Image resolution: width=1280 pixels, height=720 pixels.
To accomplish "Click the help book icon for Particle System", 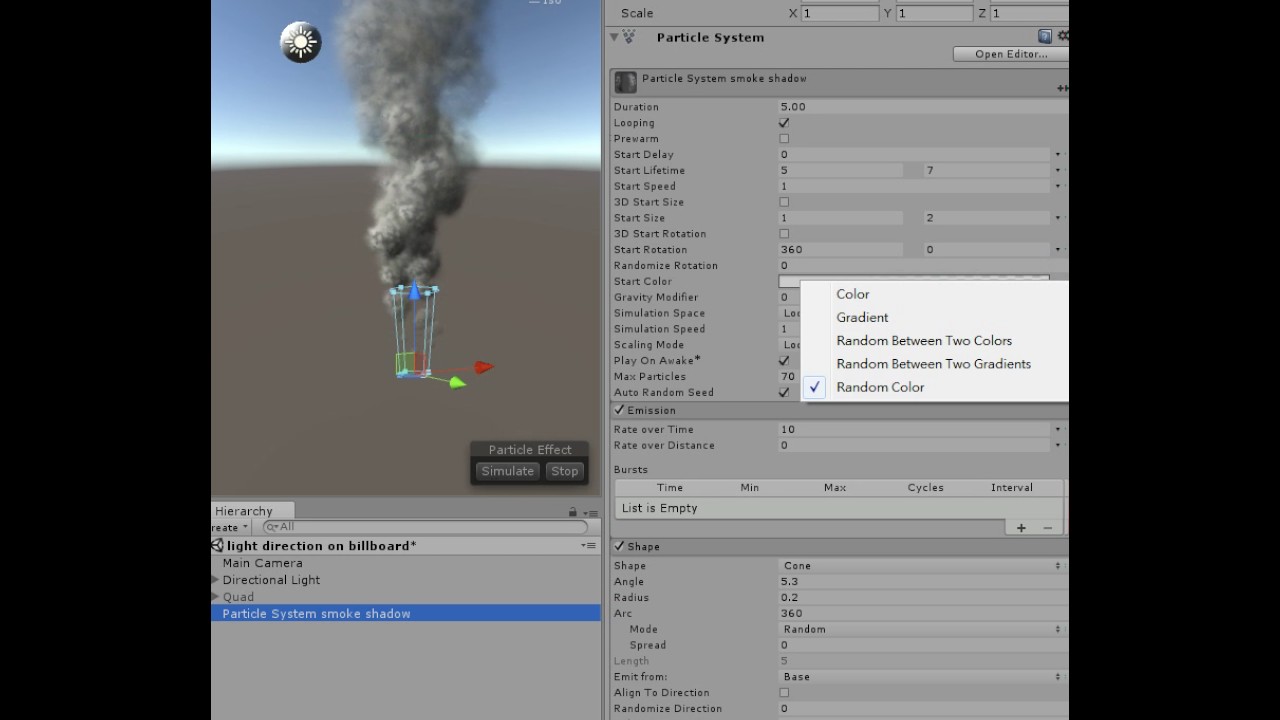I will [x=1046, y=36].
